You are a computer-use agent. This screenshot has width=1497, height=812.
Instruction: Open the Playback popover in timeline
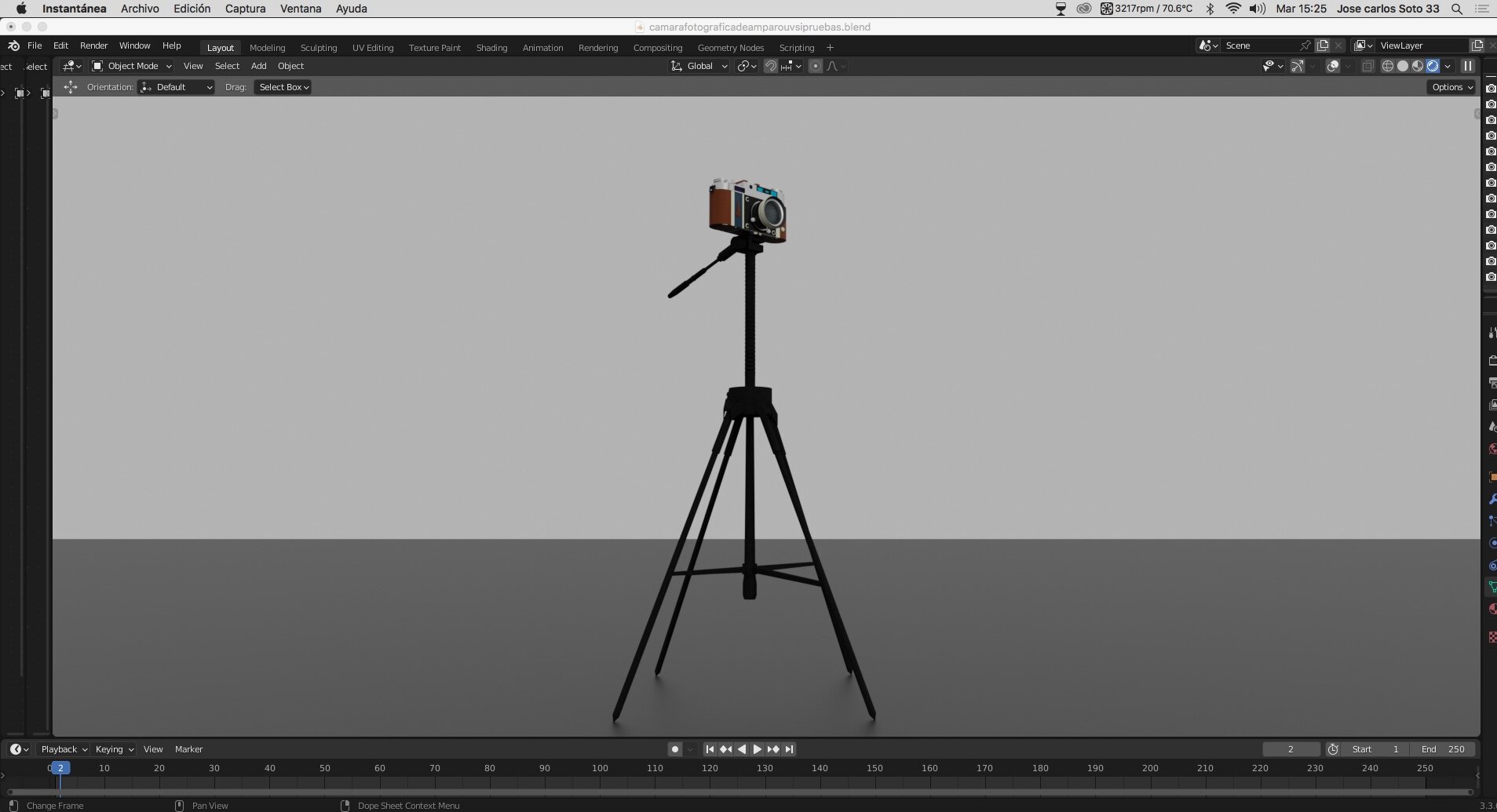64,749
